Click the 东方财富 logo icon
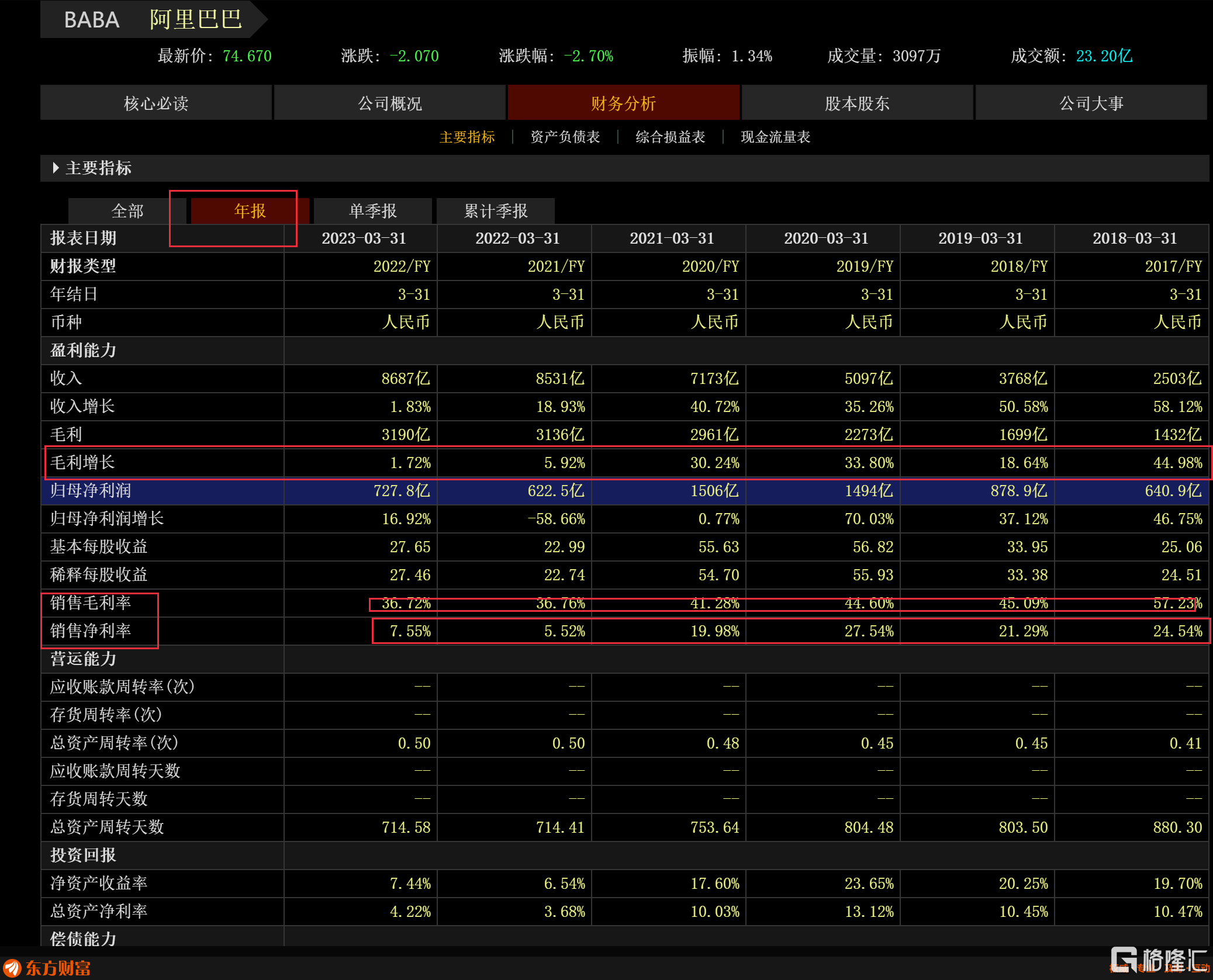 (12, 968)
